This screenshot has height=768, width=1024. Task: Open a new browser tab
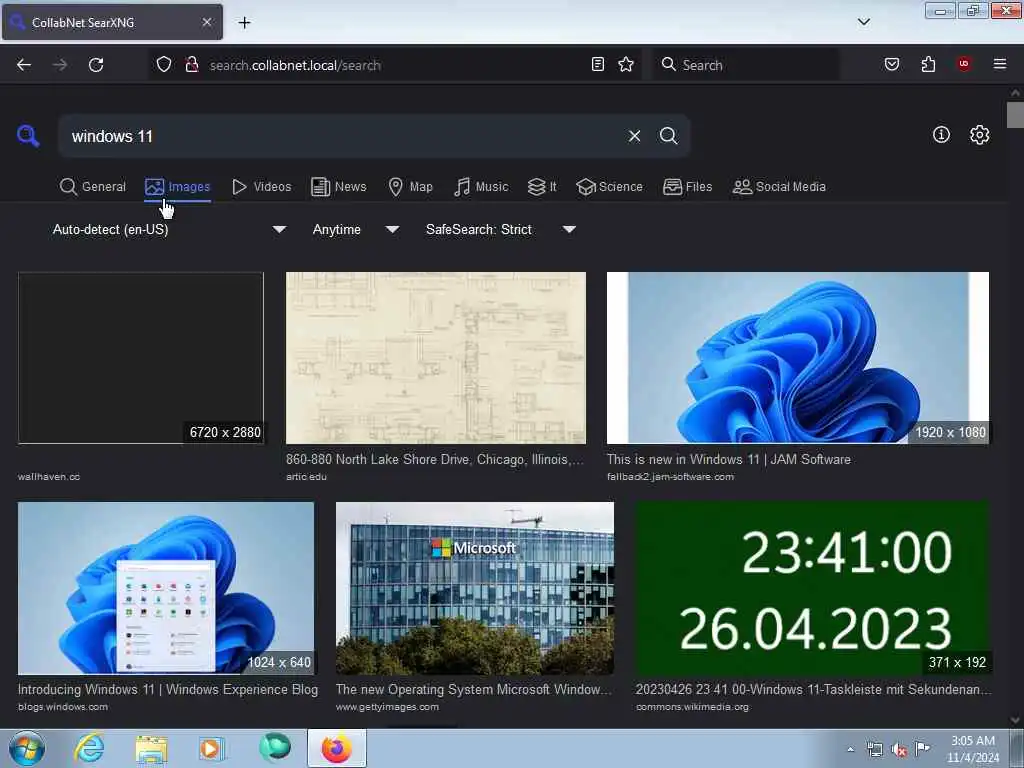click(x=245, y=22)
